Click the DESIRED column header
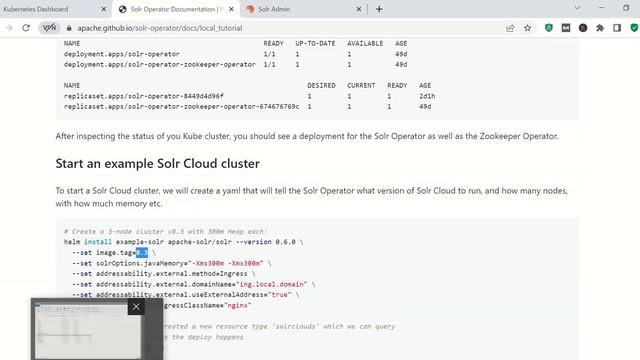This screenshot has width=640, height=360. 321,85
